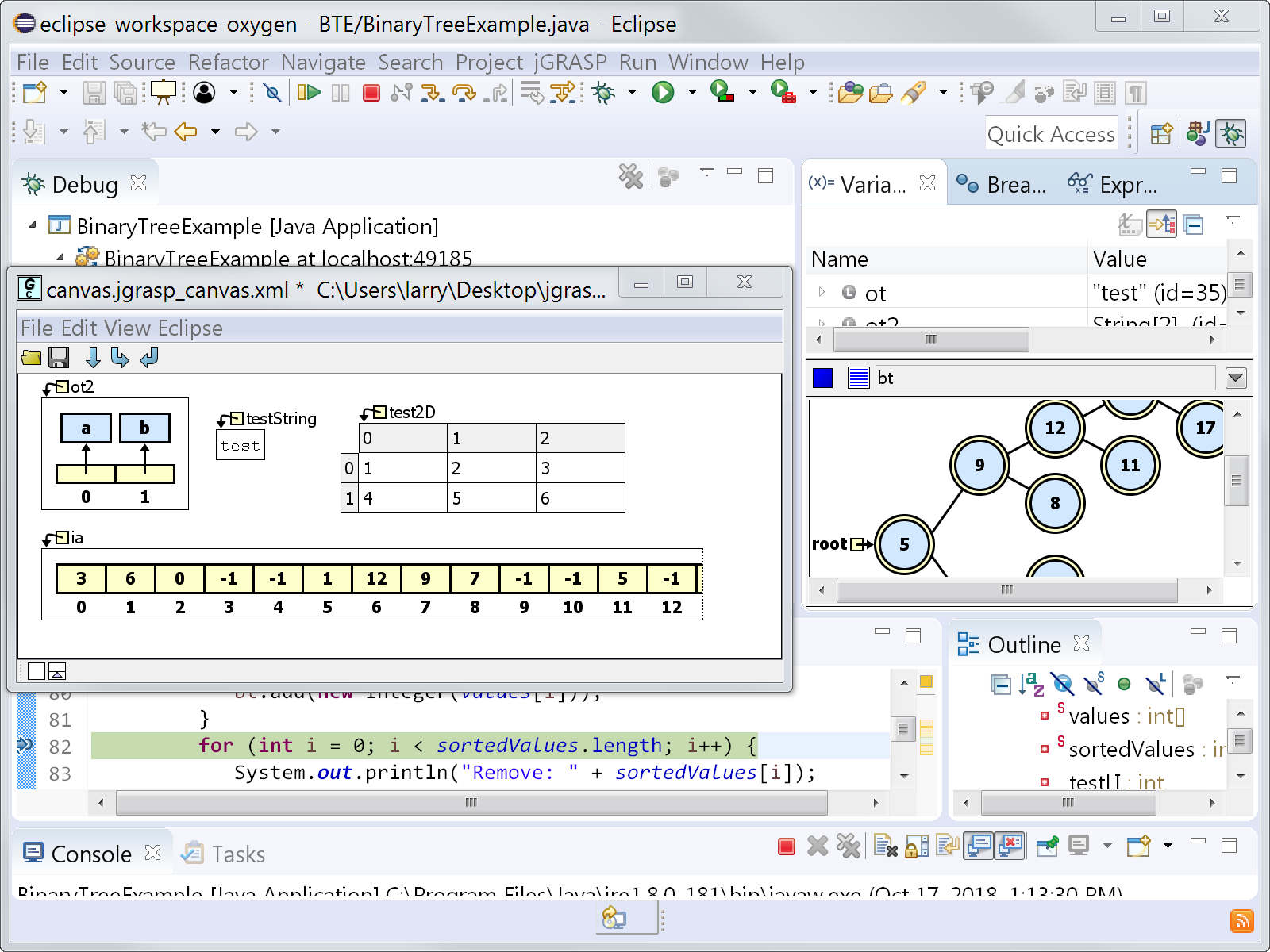The width and height of the screenshot is (1270, 952).
Task: Collapse BinaryTreeExample Java Application tree node
Action: 33,225
